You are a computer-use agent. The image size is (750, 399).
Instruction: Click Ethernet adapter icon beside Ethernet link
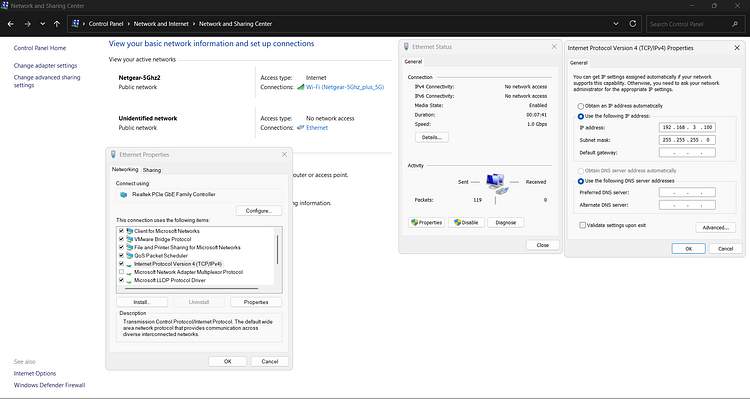[300, 128]
